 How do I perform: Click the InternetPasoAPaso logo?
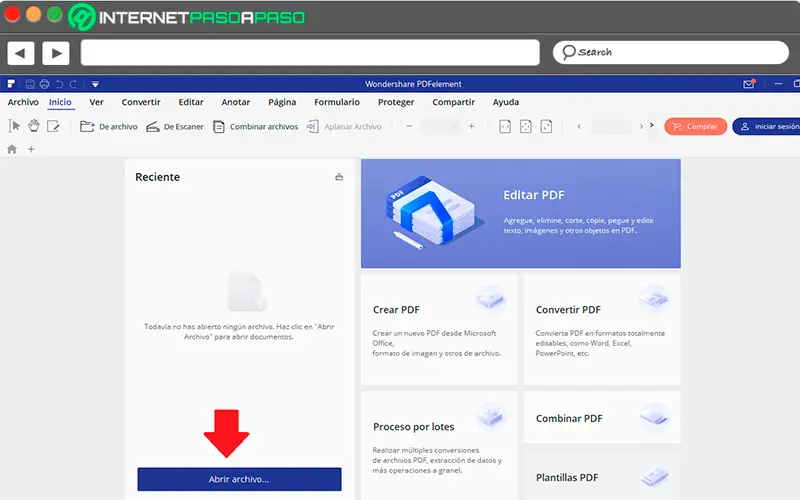[186, 17]
